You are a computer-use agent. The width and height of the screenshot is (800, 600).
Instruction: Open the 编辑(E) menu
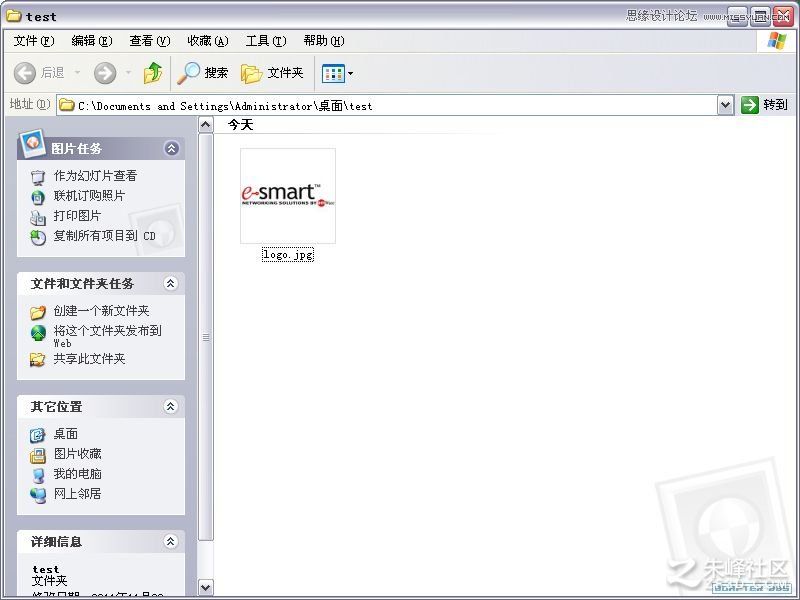[x=92, y=41]
